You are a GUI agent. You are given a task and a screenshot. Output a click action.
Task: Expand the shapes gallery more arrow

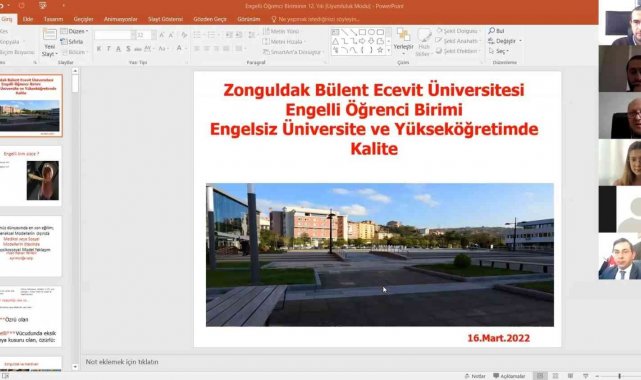[388, 51]
